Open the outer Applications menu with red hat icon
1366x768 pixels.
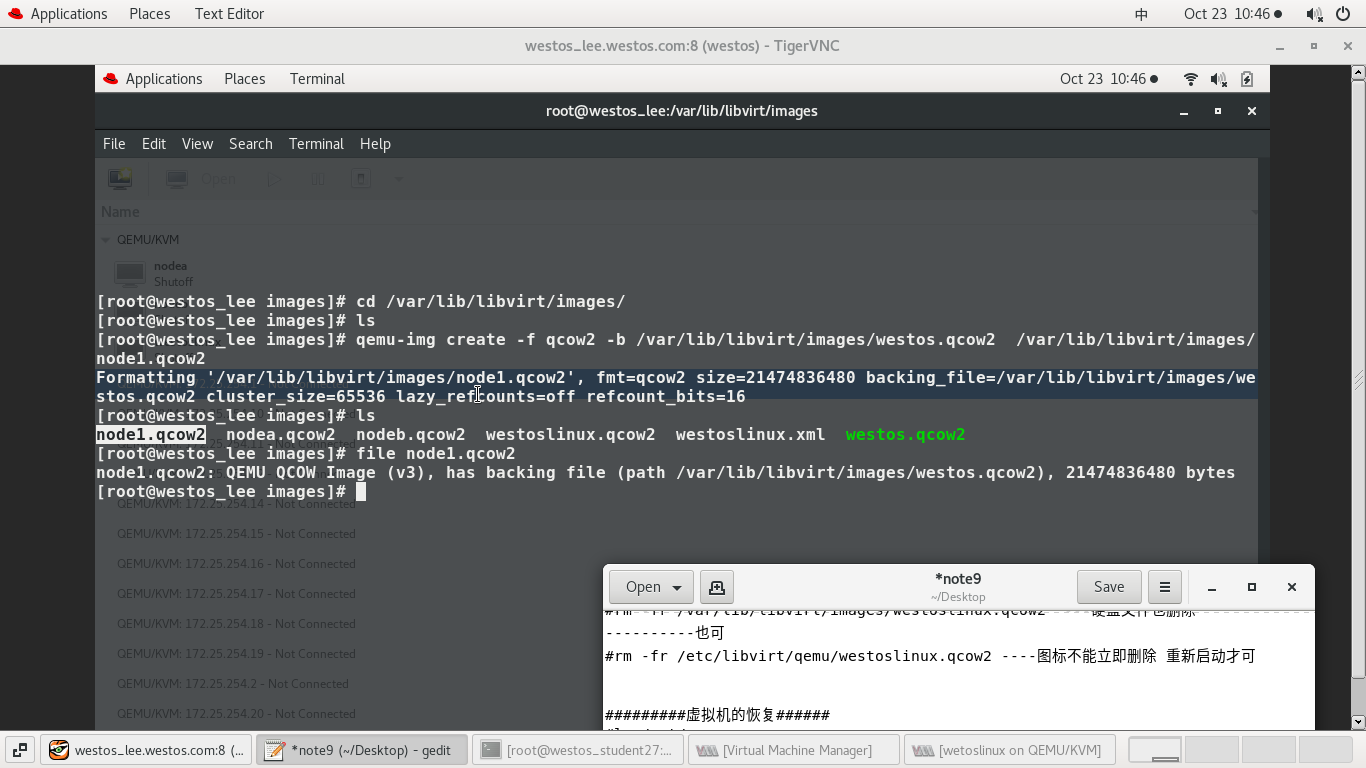[x=56, y=14]
